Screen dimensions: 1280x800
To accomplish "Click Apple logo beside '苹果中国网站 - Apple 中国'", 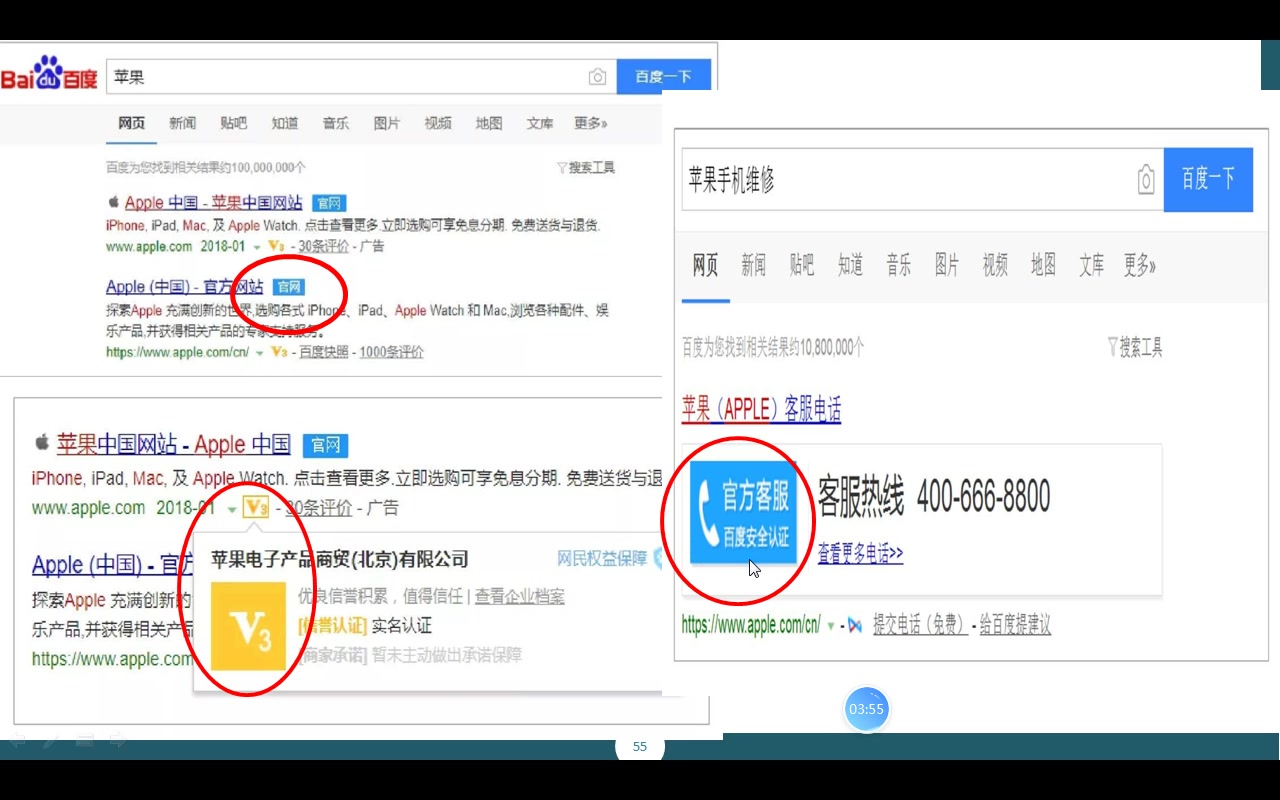I will click(42, 443).
